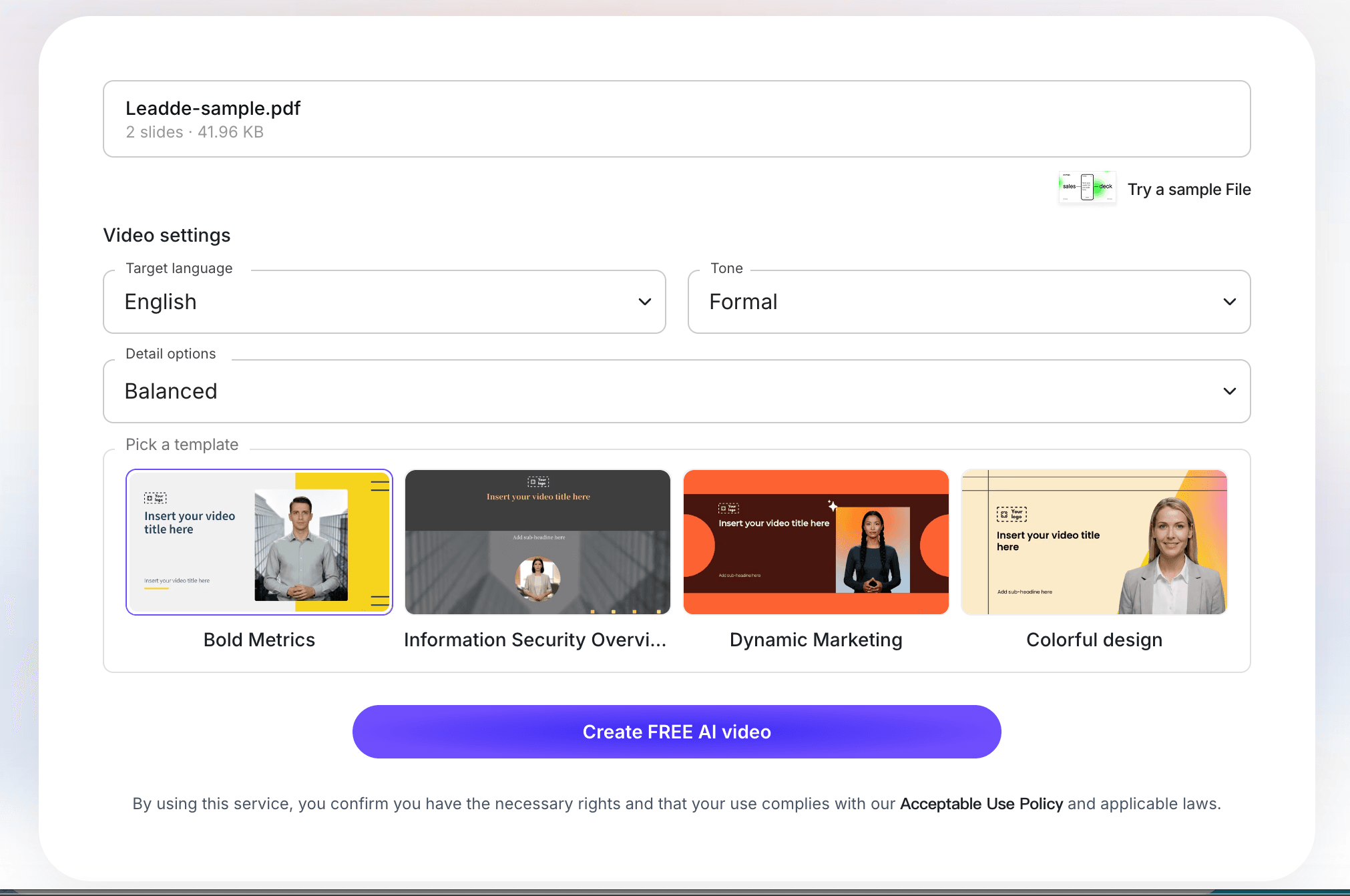Viewport: 1350px width, 896px height.
Task: Click Create FREE AI video button
Action: click(x=676, y=732)
